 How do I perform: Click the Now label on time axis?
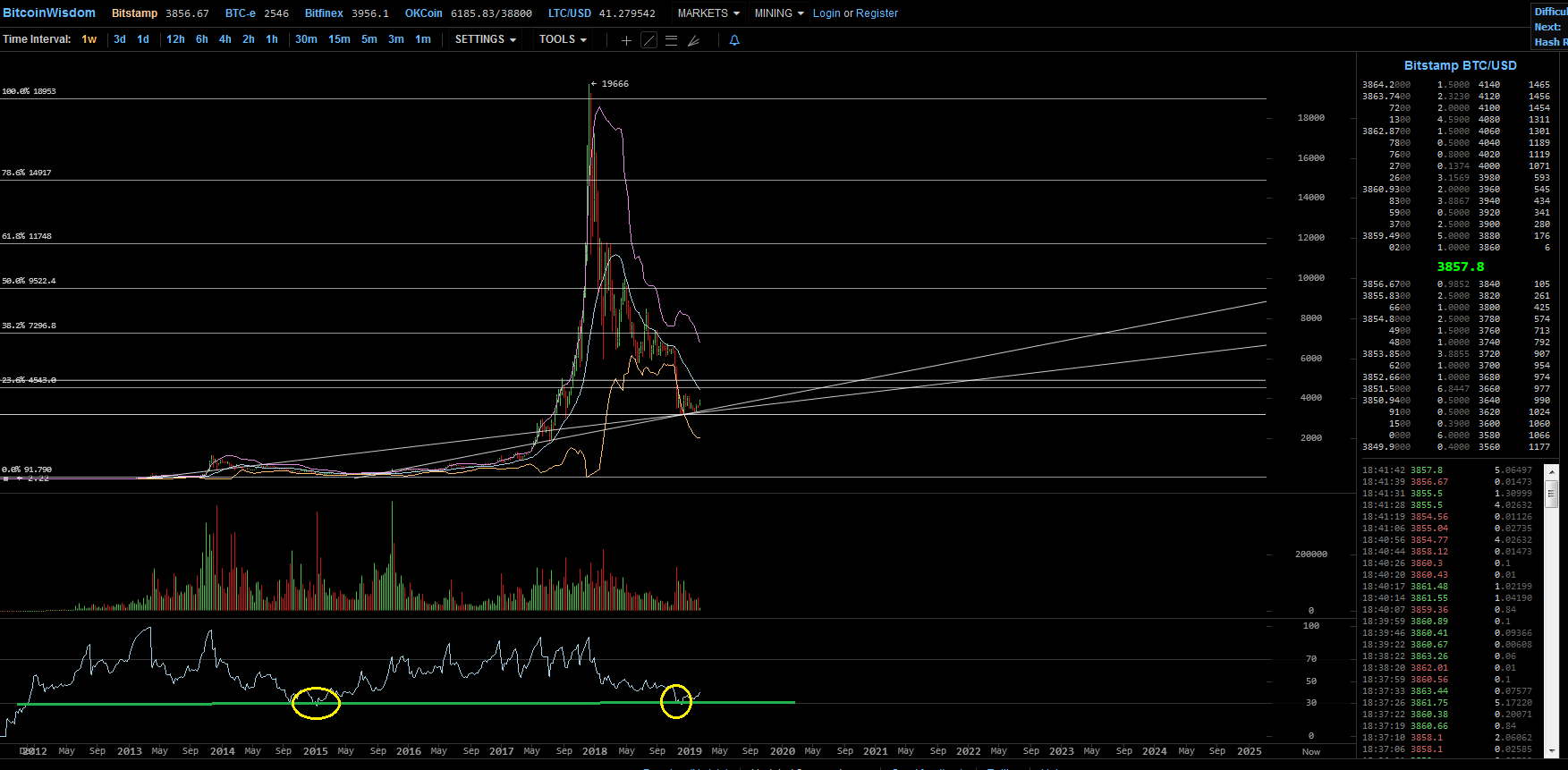click(1311, 752)
